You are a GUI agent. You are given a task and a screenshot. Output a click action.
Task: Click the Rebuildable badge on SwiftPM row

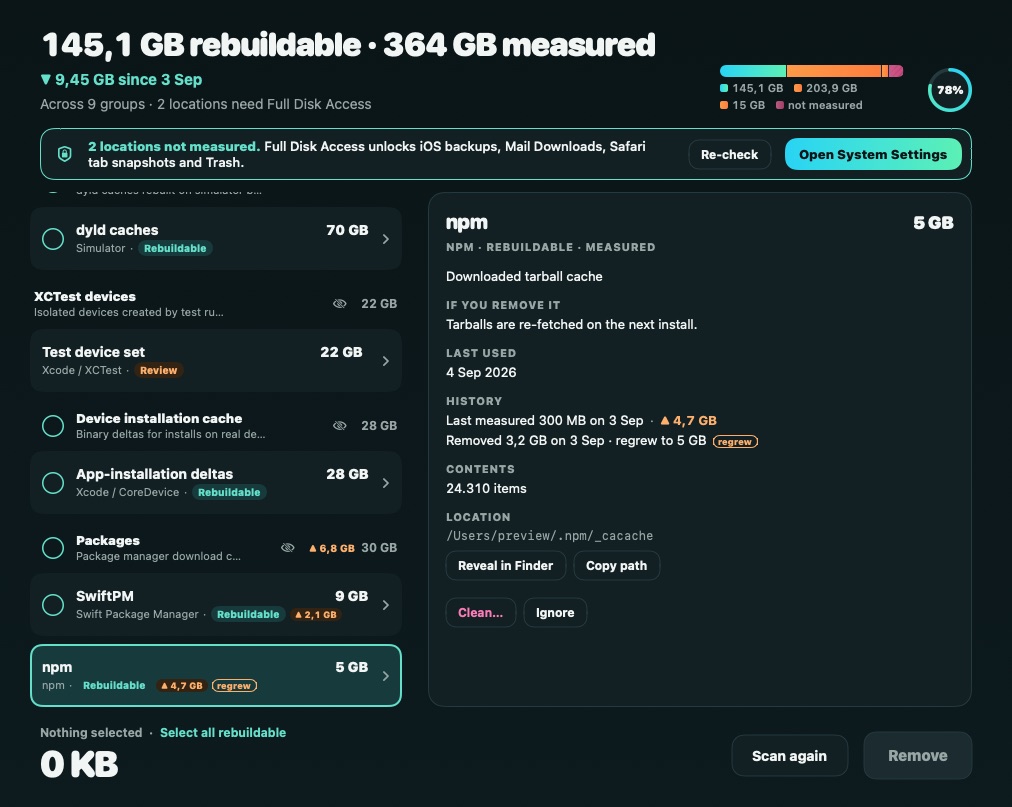[x=248, y=614]
